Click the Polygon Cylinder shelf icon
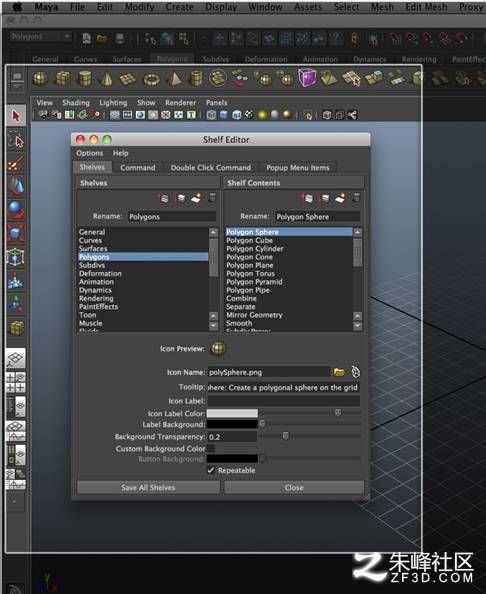Viewport: 486px width, 594px height. click(84, 79)
